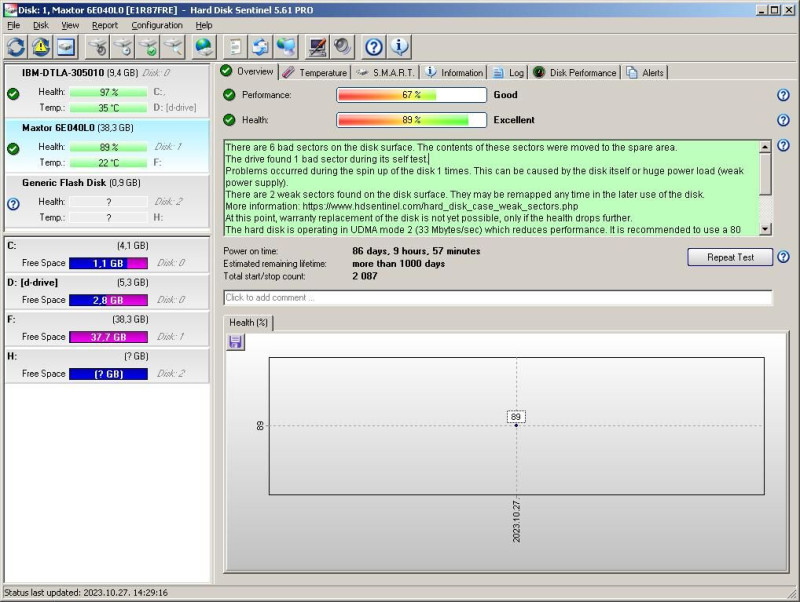Click the status text scrollbar thumb
Screen dimensions: 800x602
tap(765, 174)
